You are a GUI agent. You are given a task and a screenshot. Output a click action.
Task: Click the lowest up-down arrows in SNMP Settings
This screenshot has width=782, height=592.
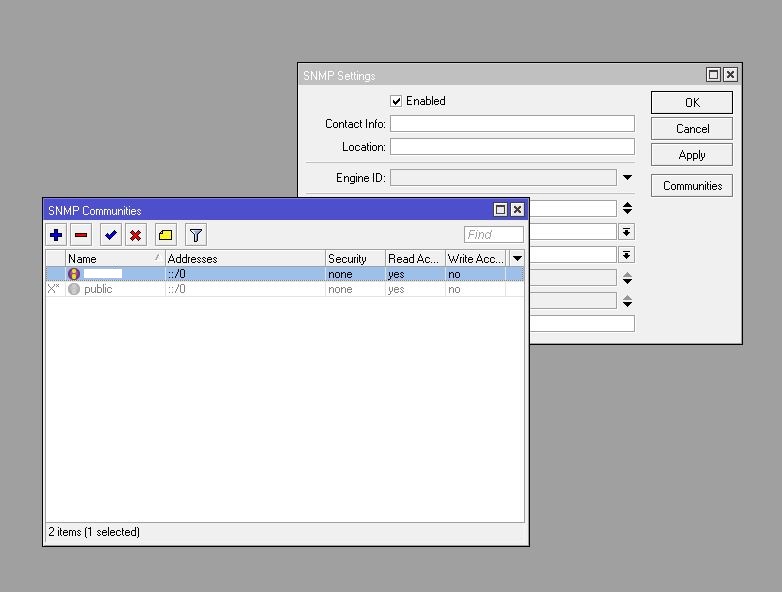(627, 301)
